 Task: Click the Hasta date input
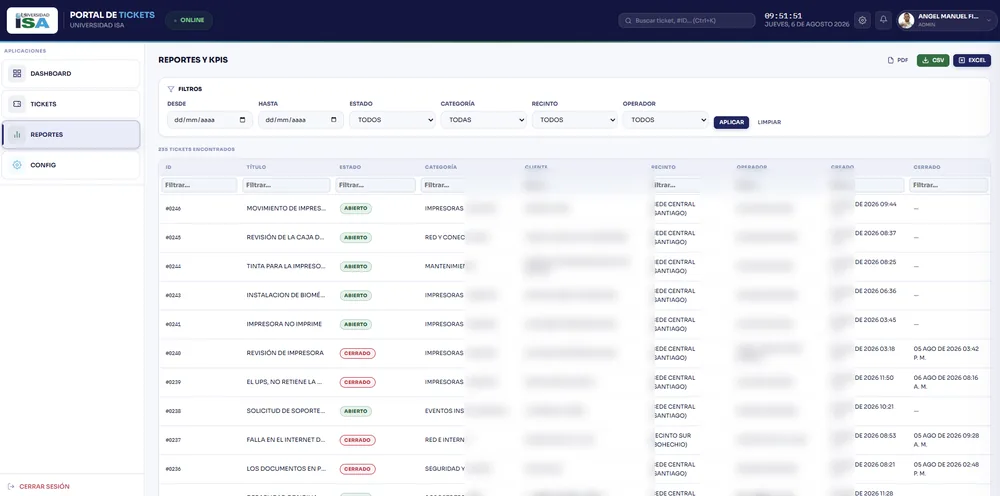pos(301,120)
